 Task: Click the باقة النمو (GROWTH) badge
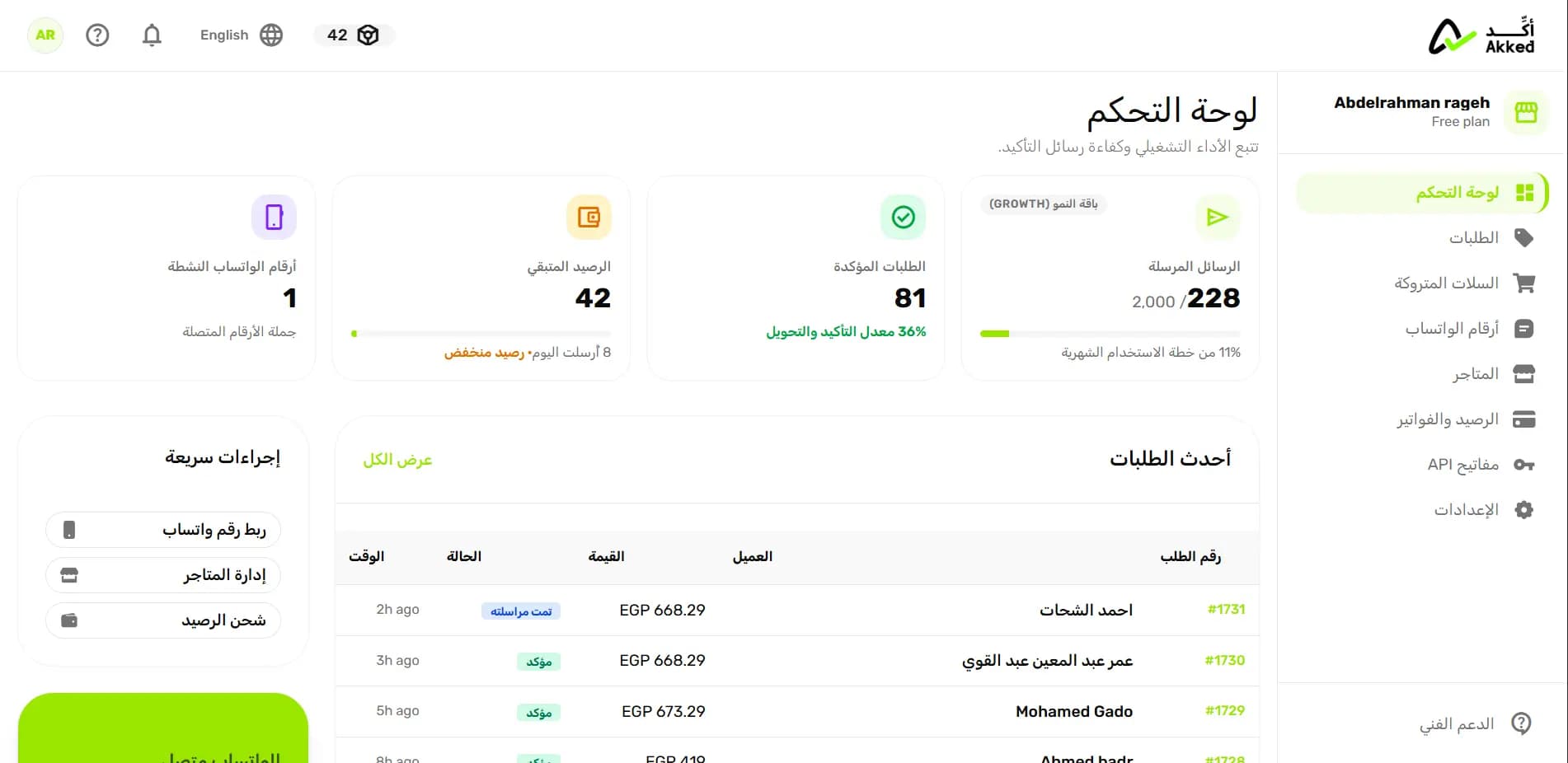pyautogui.click(x=1043, y=204)
